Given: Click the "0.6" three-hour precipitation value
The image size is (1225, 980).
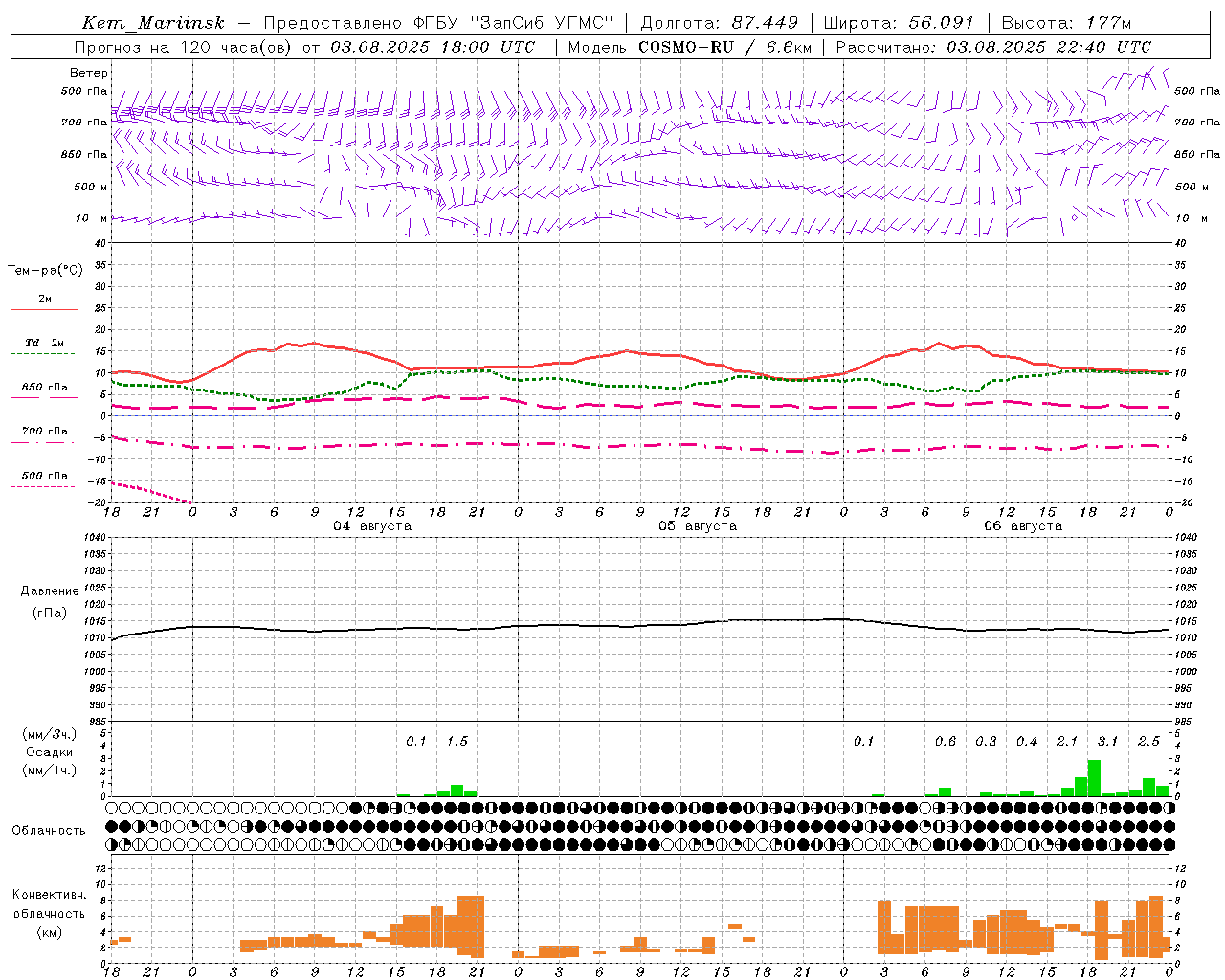Looking at the screenshot, I should point(946,741).
